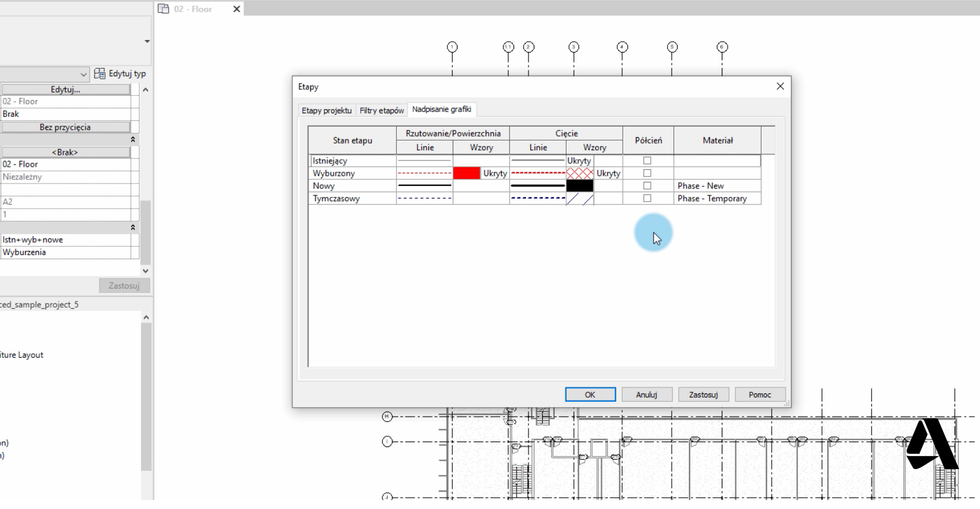Click red crosshatch cut pattern for Wyburzony
Image resolution: width=980 pixels, height=509 pixels.
click(579, 173)
